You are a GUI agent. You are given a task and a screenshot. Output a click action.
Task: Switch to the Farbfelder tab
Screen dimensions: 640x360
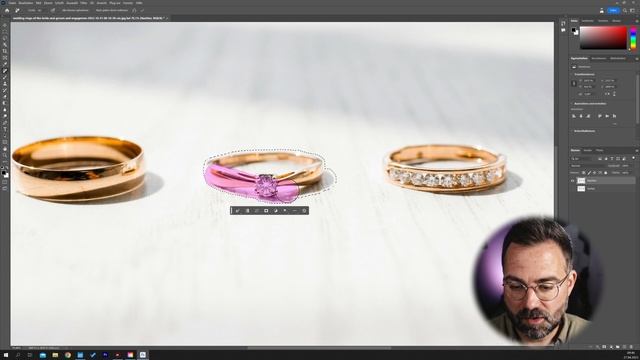[x=588, y=20]
